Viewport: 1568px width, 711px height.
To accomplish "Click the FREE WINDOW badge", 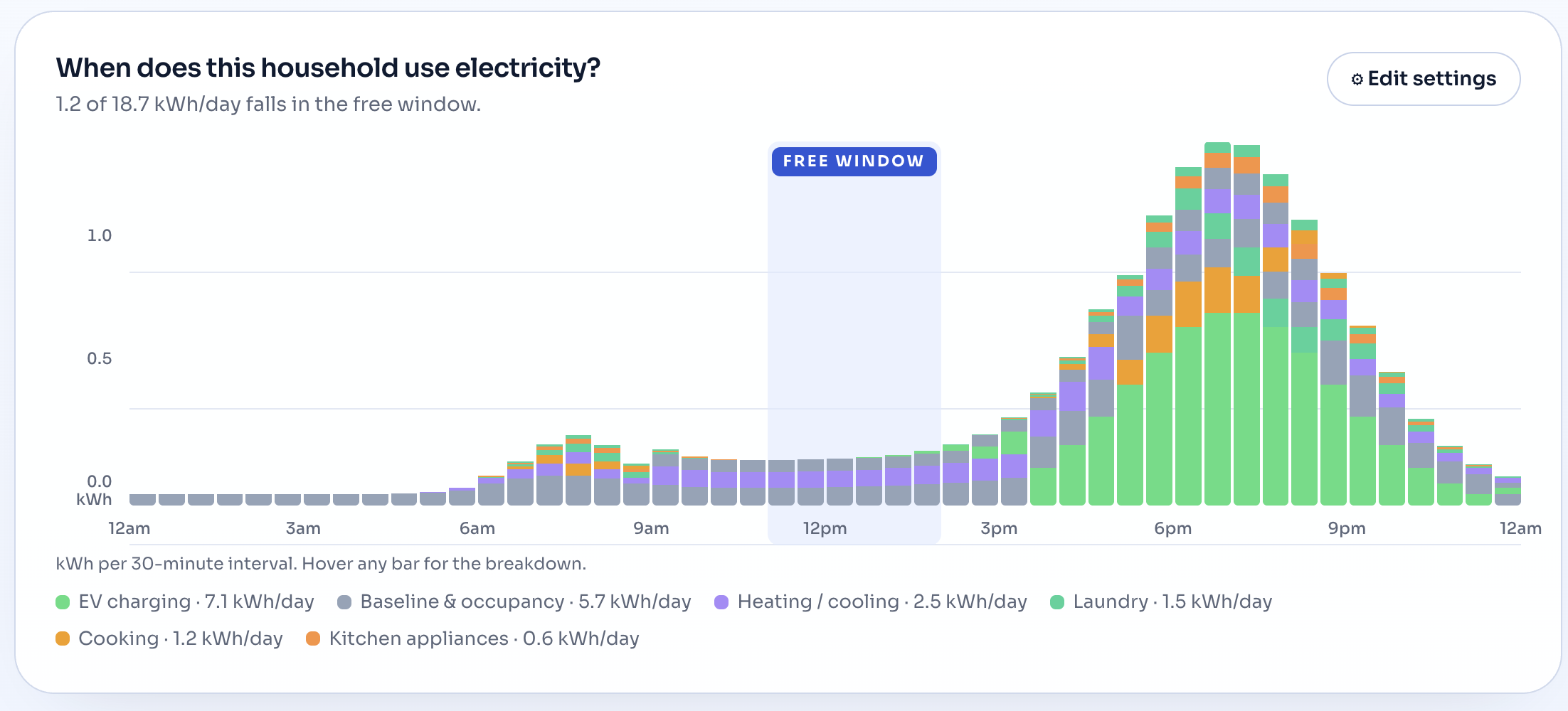I will coord(854,161).
